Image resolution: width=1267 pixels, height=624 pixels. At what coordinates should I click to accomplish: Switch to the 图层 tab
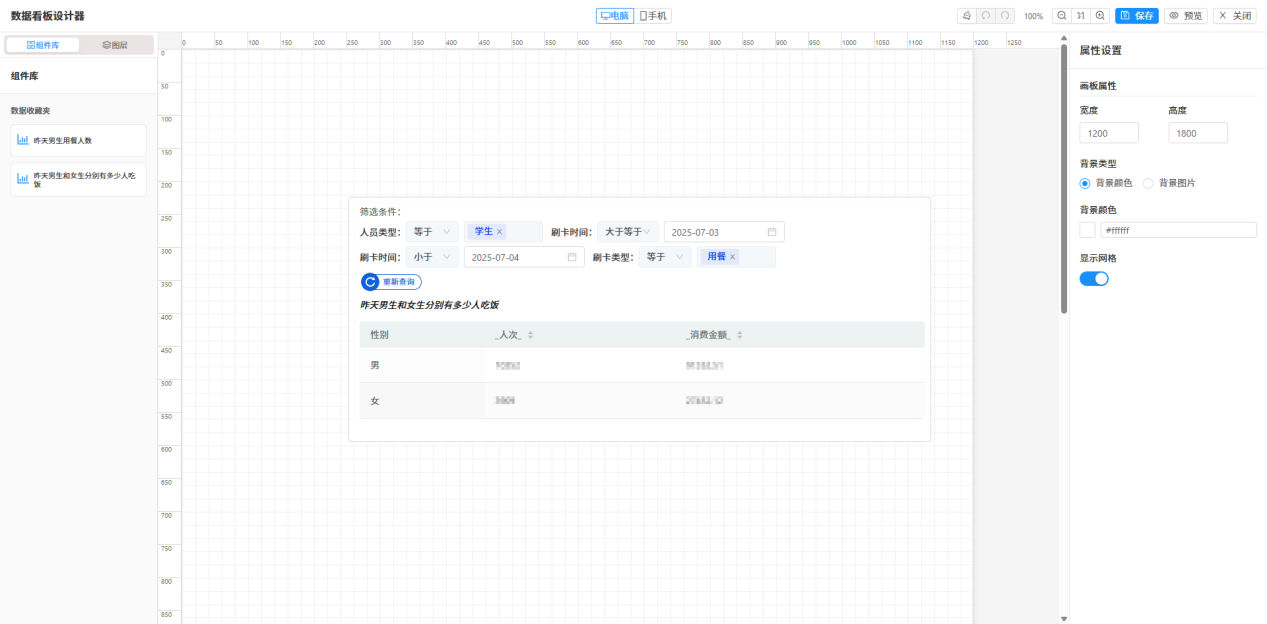115,45
